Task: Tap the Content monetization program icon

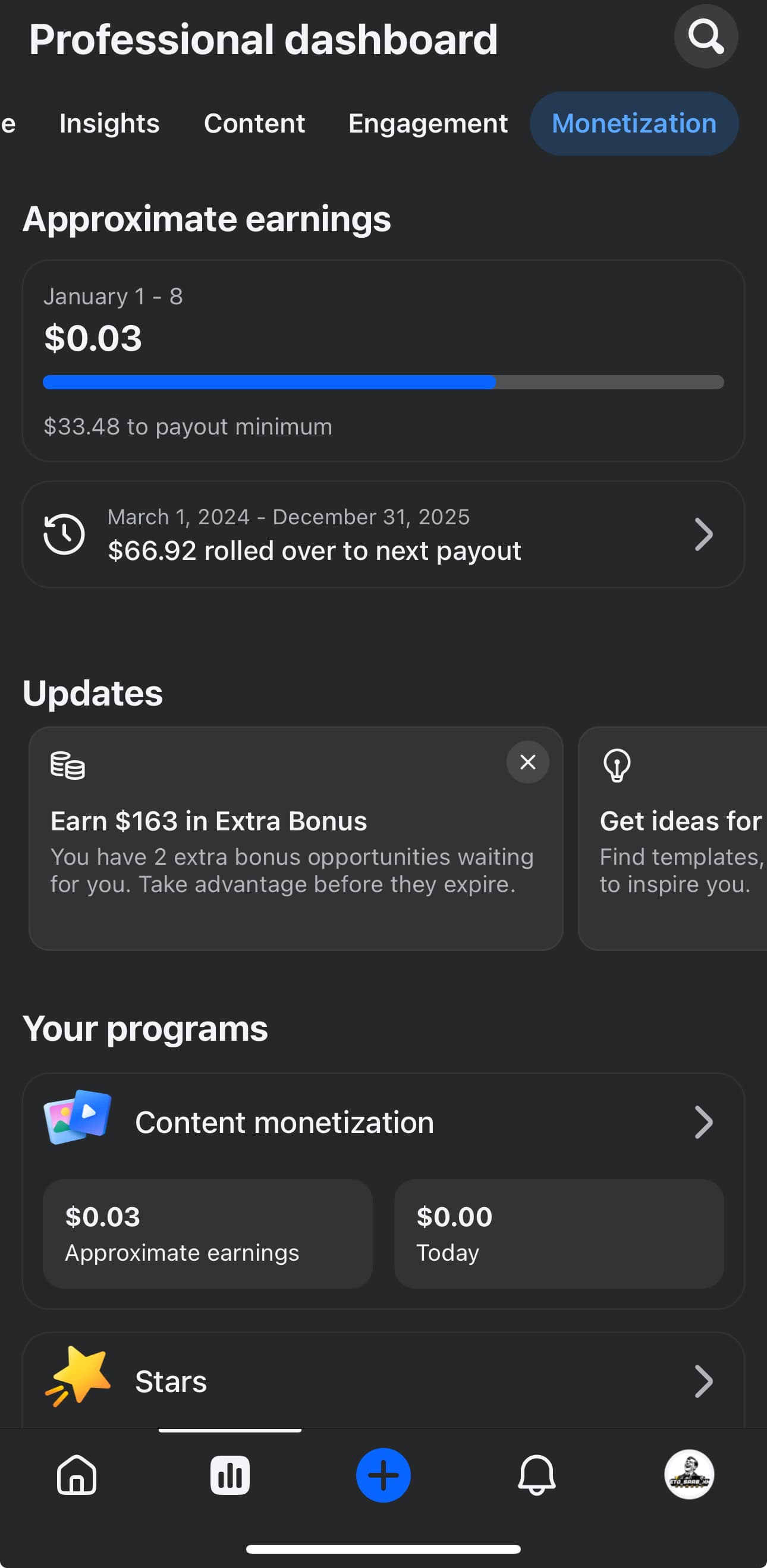Action: tap(77, 1117)
